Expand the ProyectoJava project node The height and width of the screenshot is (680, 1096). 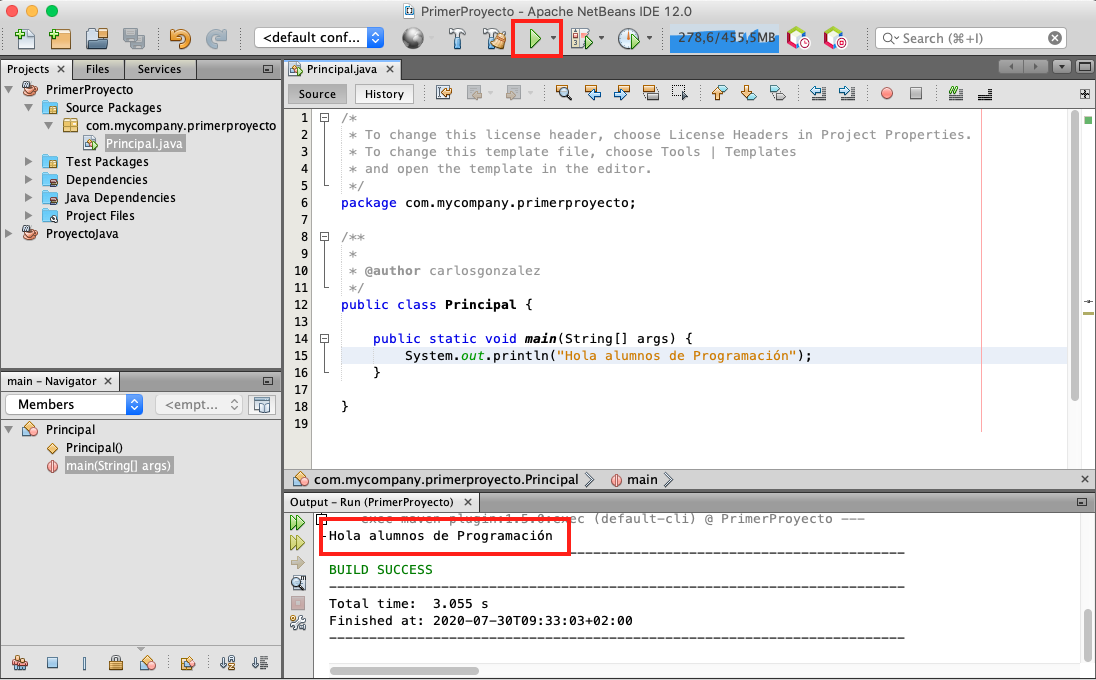tap(9, 233)
